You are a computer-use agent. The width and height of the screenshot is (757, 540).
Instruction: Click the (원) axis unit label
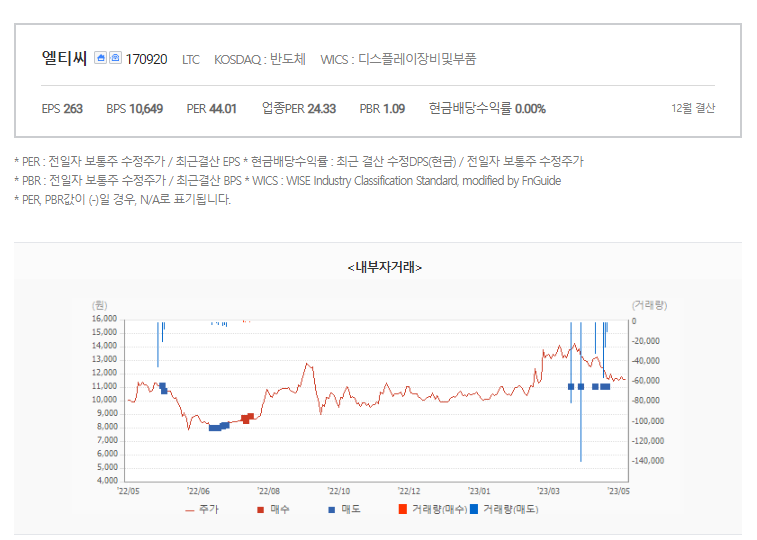click(x=99, y=305)
